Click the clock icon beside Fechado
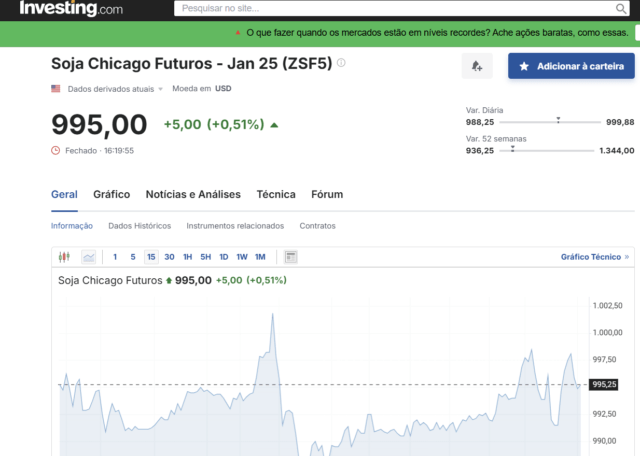 [56, 151]
